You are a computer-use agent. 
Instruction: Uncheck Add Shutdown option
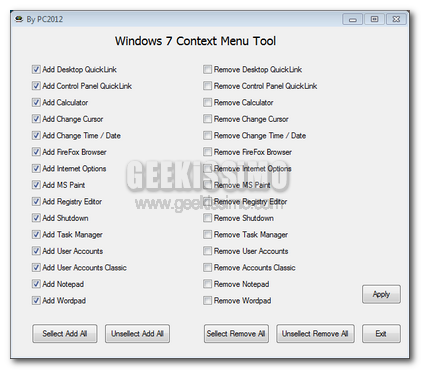coord(36,218)
